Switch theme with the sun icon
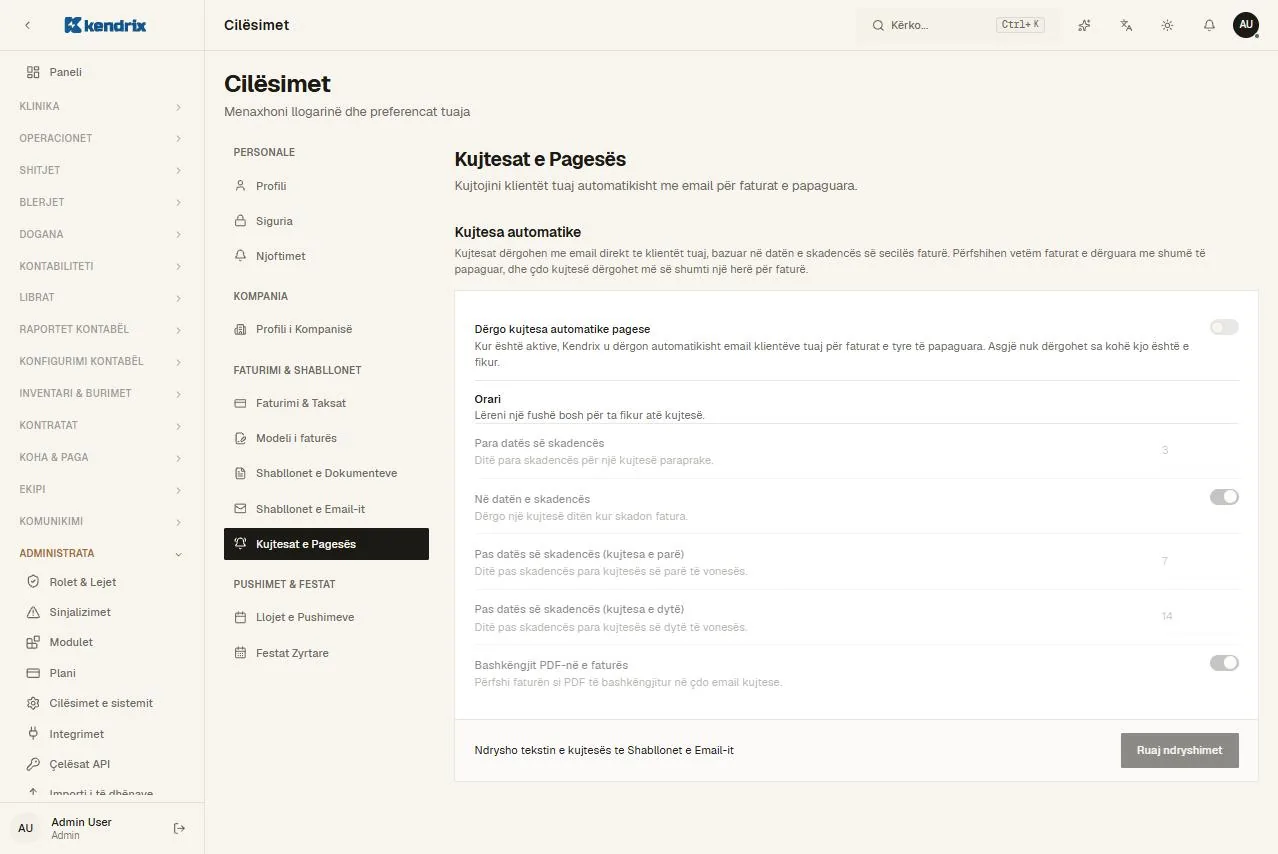 tap(1167, 25)
